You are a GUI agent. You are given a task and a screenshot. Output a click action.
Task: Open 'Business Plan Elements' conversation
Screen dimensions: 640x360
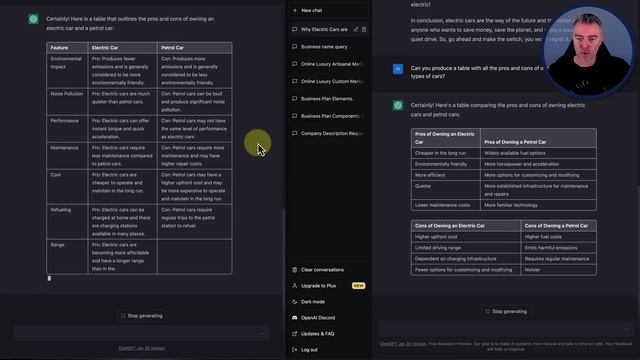(x=329, y=99)
